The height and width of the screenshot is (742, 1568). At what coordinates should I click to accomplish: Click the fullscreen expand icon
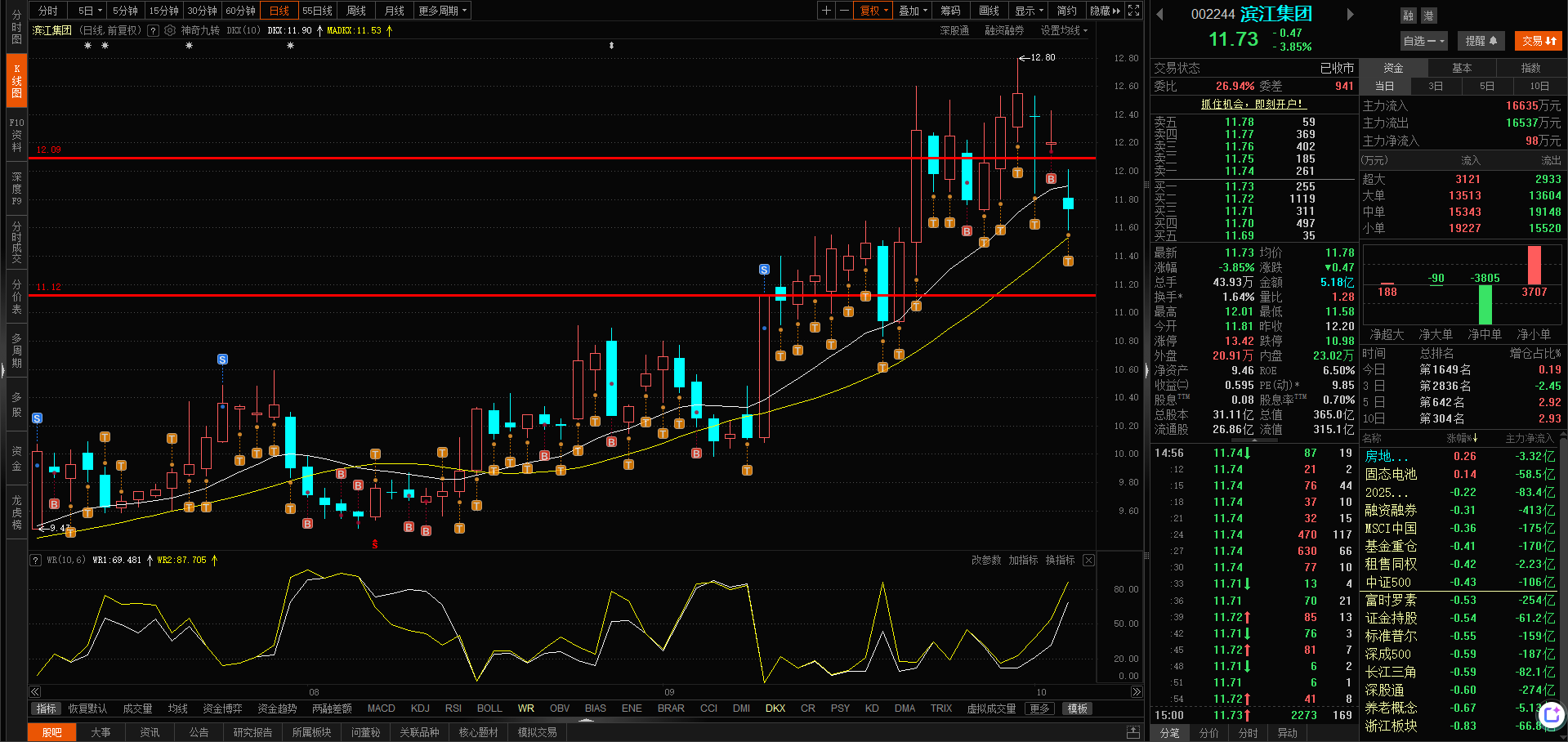tap(1133, 11)
